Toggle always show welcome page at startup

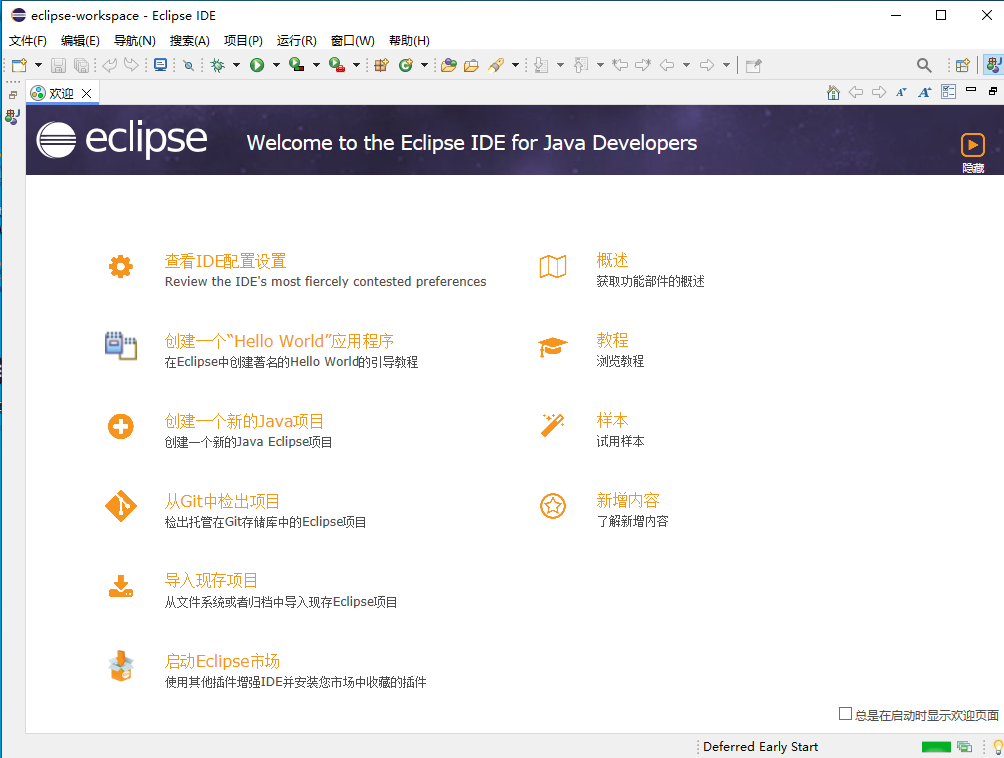pyautogui.click(x=846, y=714)
